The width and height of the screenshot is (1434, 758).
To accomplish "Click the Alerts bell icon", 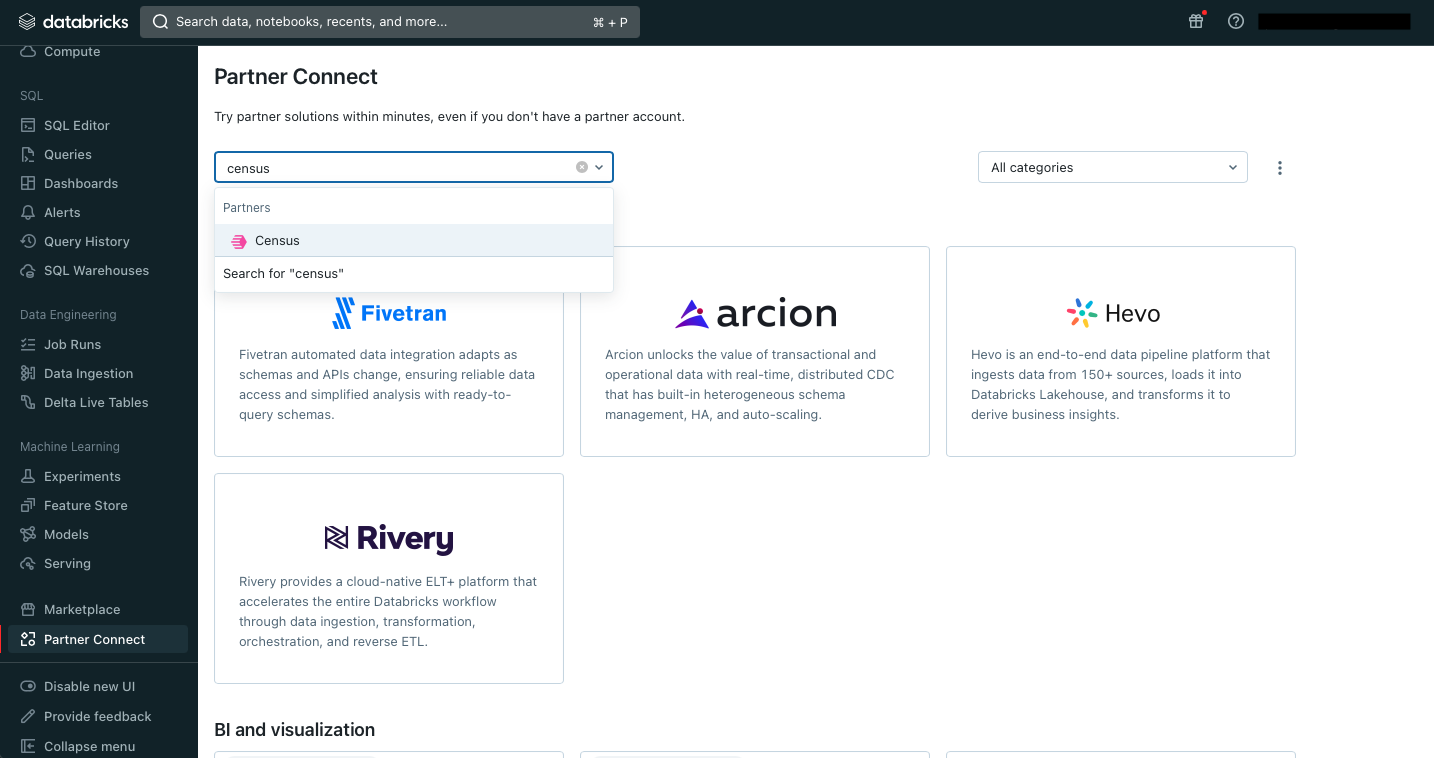I will (28, 212).
